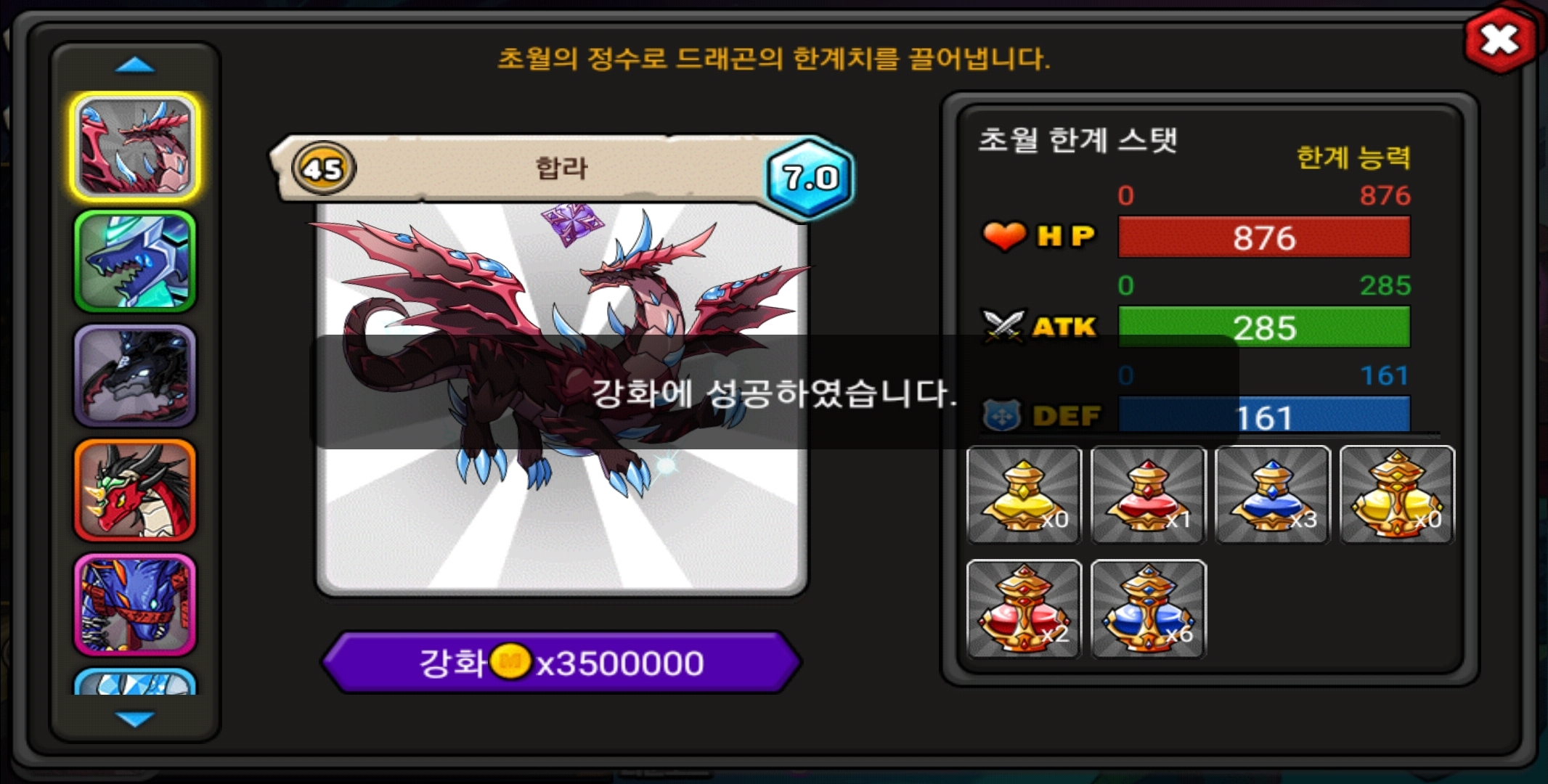Select the large yellow essence potion x0
Screen dimensions: 1548x784
coord(1398,494)
